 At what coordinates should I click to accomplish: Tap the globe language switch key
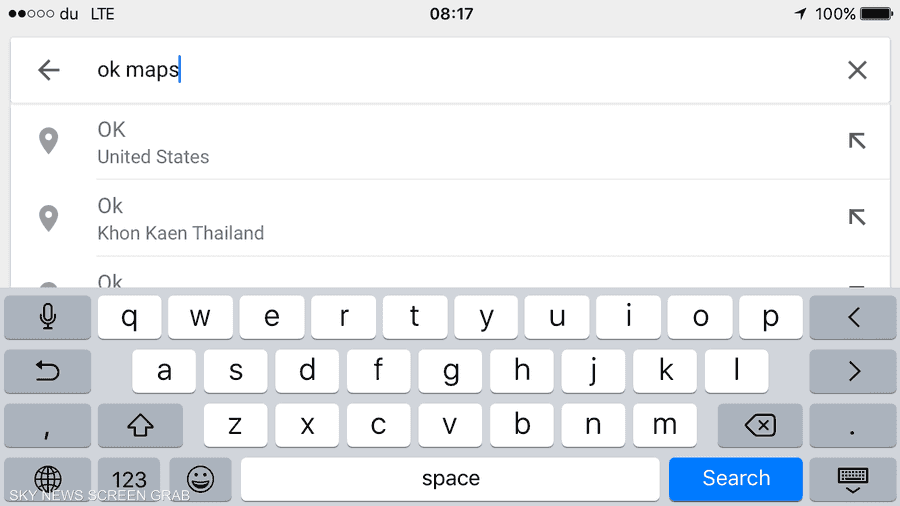(x=48, y=480)
